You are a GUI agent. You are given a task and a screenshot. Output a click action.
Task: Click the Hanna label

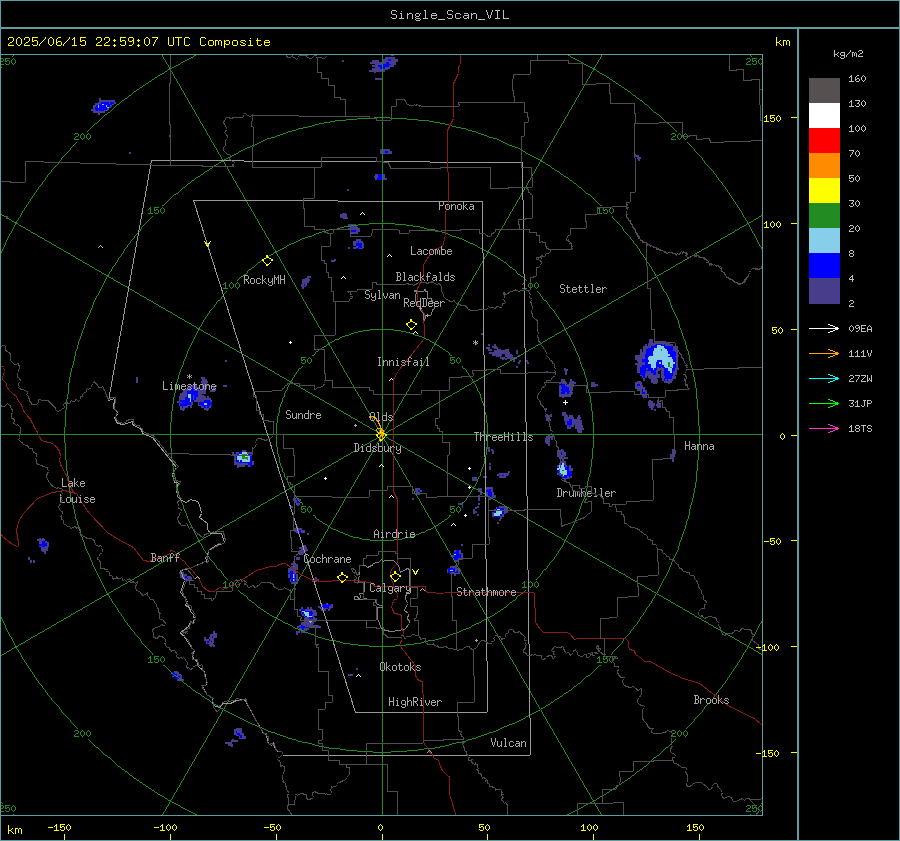tap(699, 446)
